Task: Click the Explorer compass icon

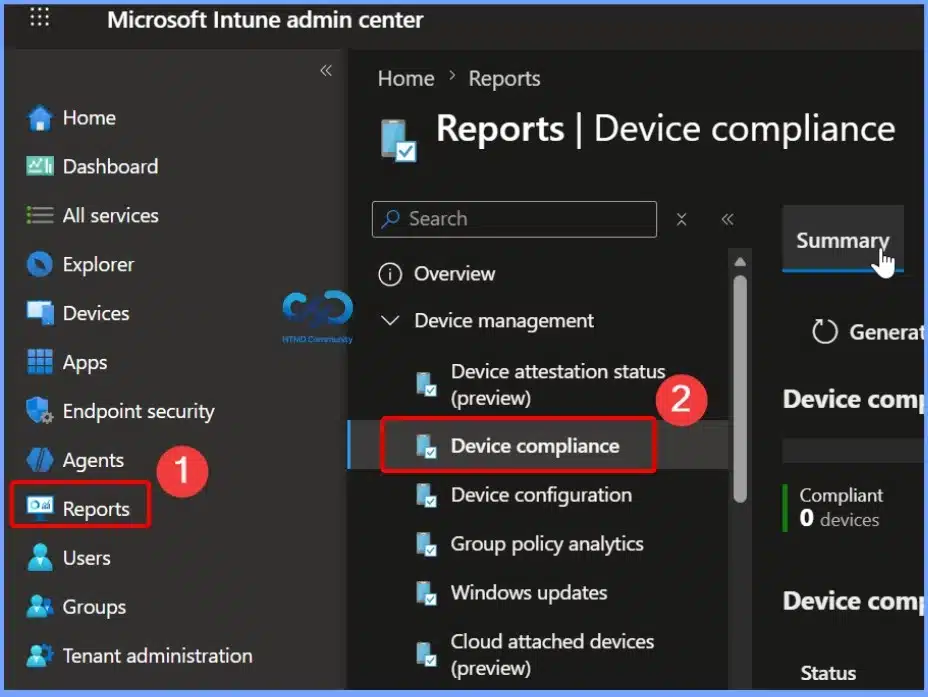Action: [x=40, y=264]
